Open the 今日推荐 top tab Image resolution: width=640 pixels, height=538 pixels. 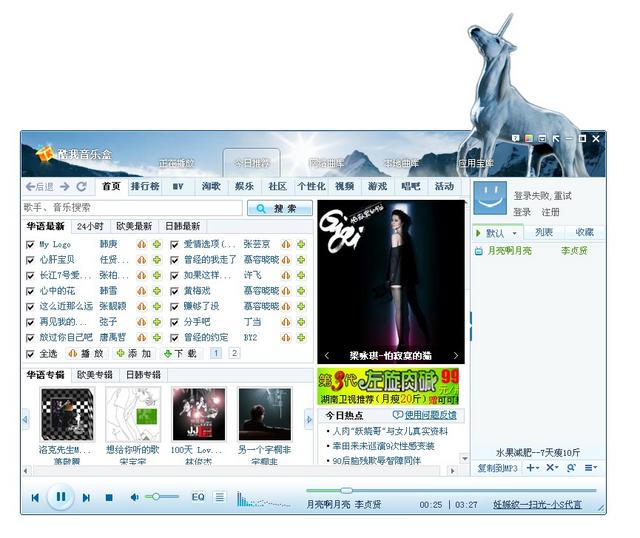point(252,163)
